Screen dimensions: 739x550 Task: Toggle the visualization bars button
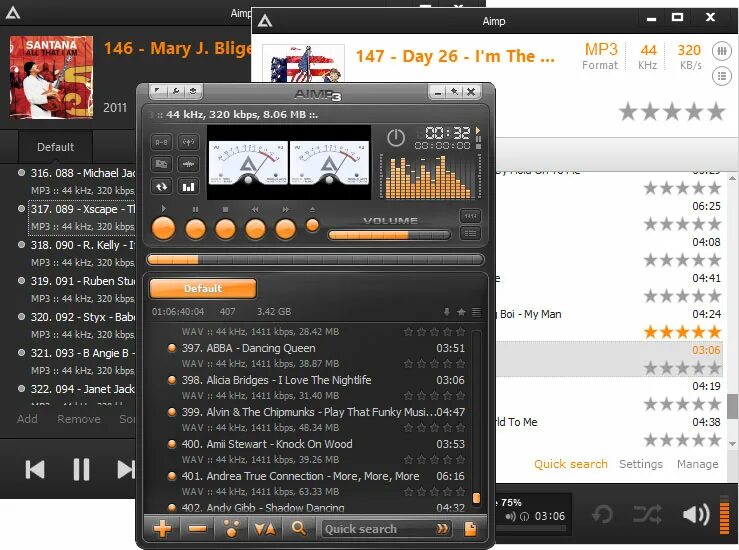pyautogui.click(x=189, y=187)
